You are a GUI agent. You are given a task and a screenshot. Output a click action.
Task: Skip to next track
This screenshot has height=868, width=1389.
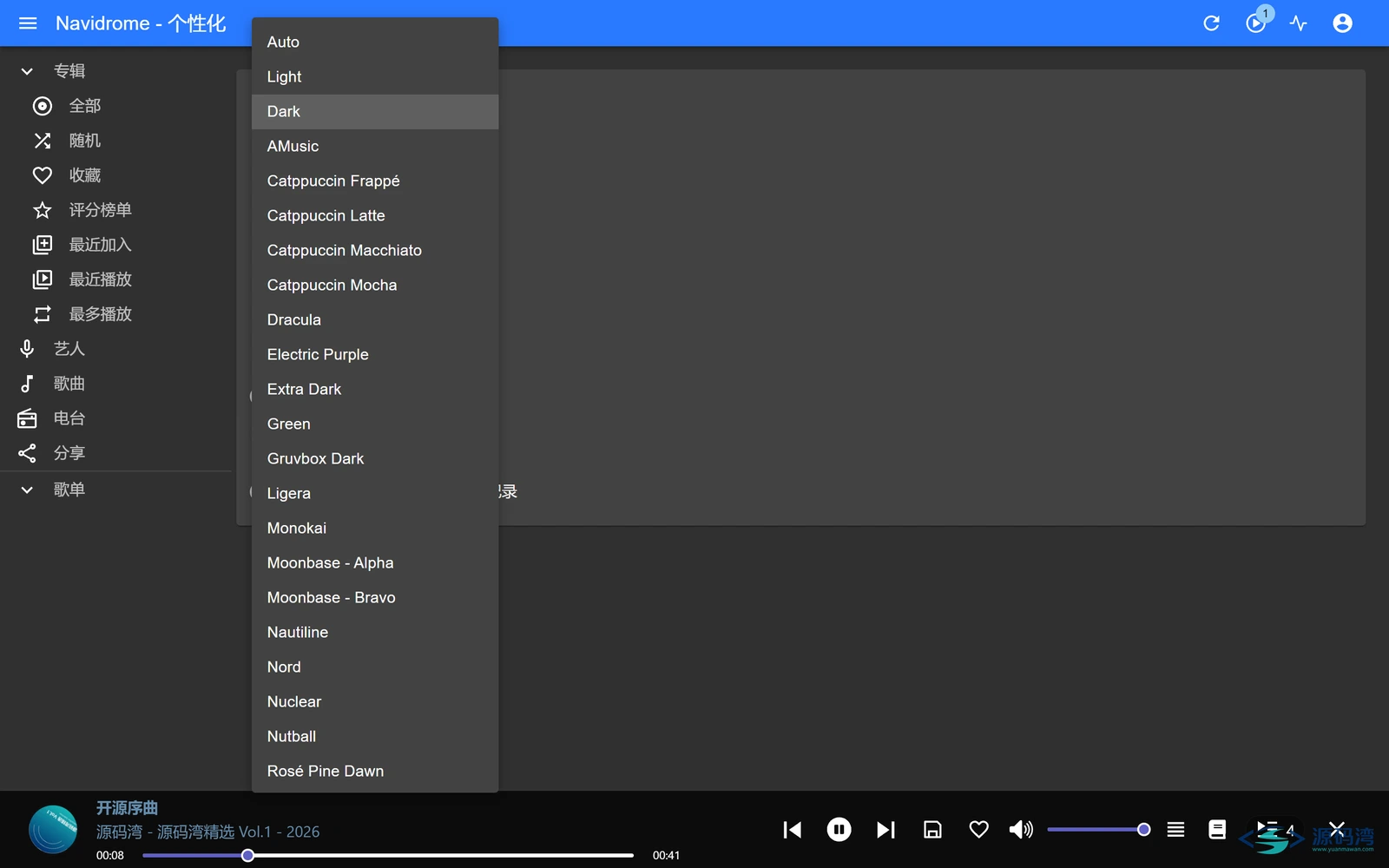(x=885, y=830)
